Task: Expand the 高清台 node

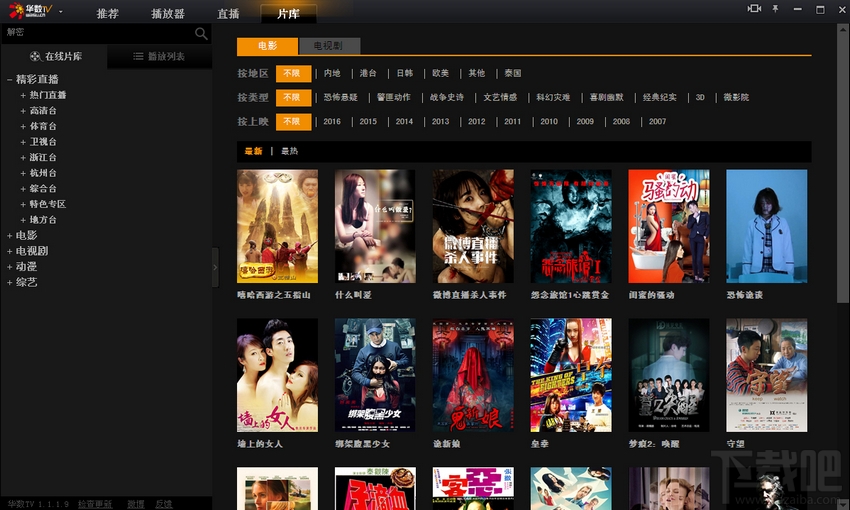Action: point(23,111)
